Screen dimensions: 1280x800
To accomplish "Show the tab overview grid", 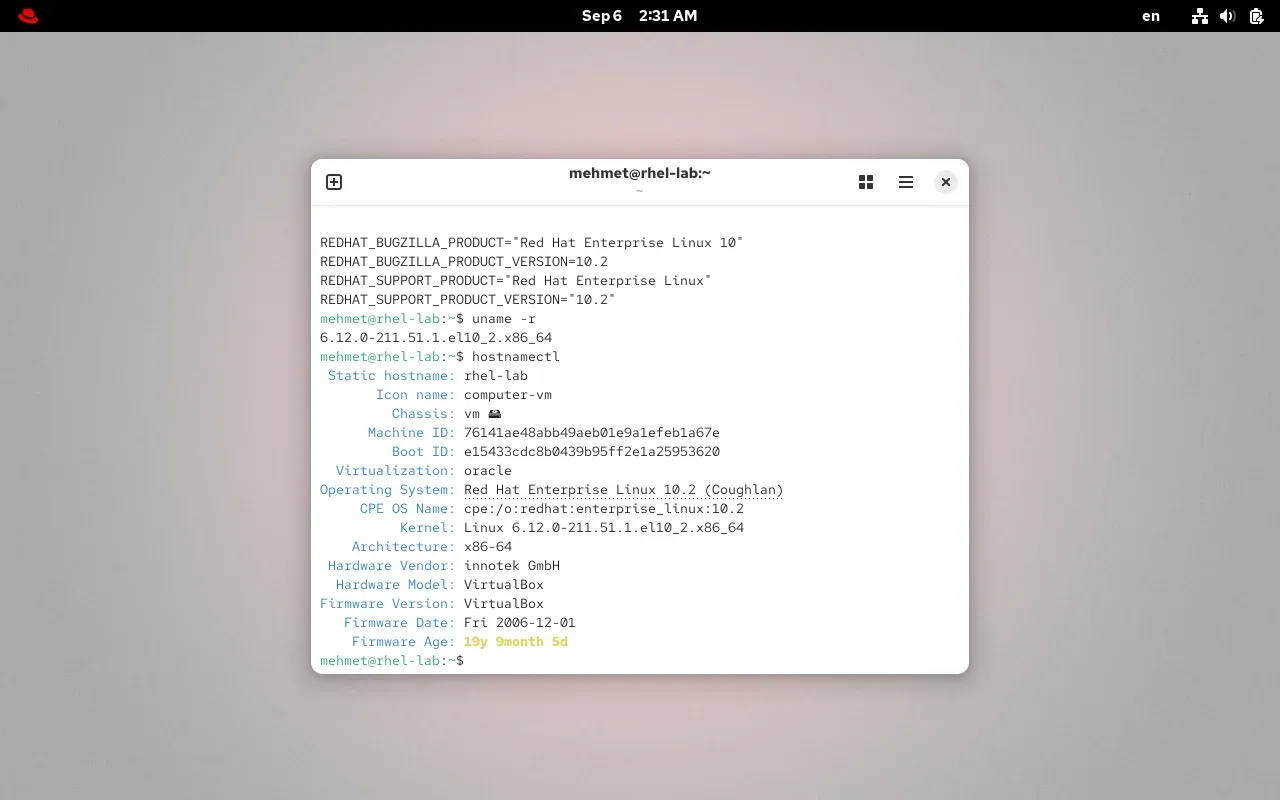I will [866, 182].
